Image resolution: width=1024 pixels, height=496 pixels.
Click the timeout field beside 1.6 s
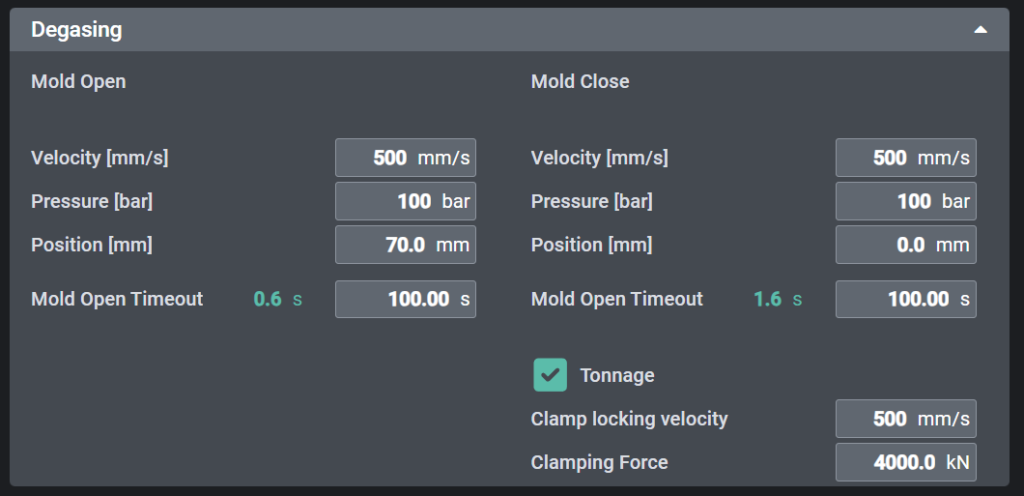tap(905, 299)
